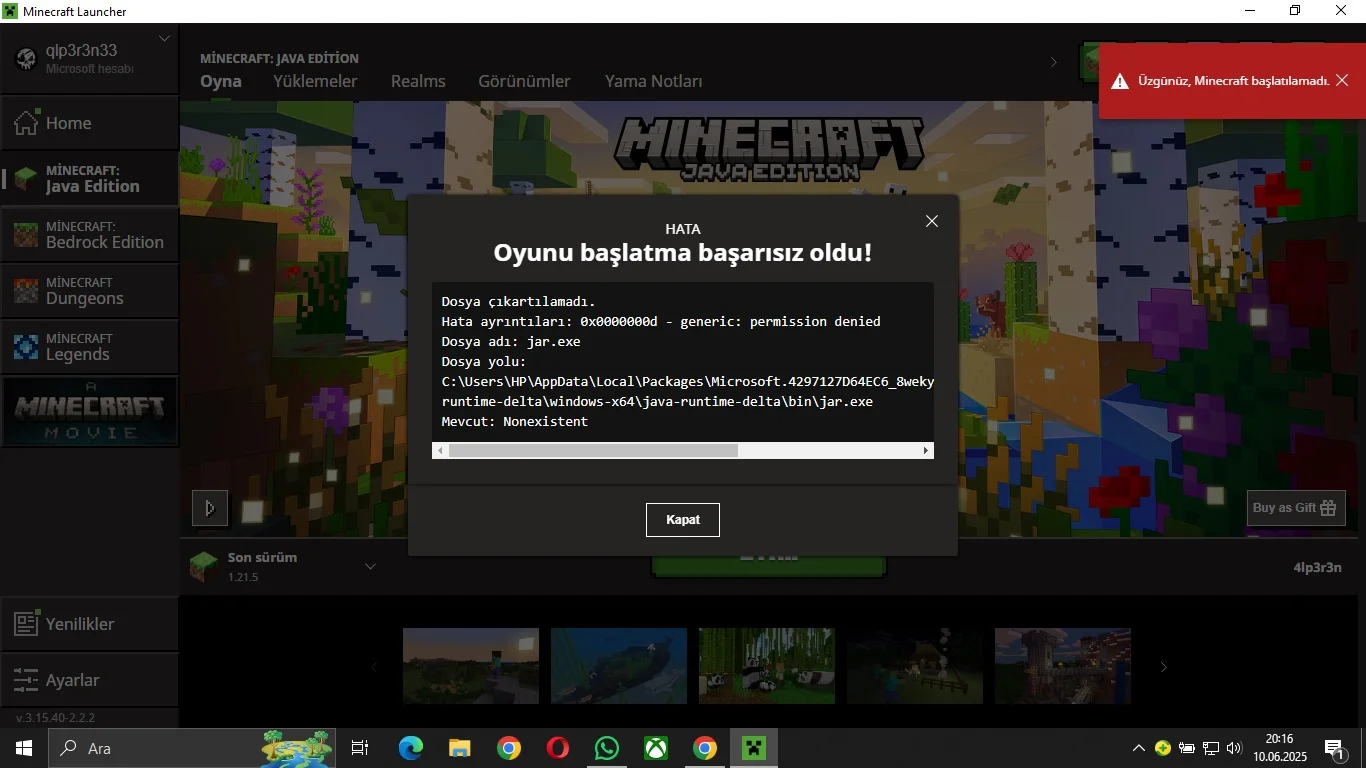
Task: Switch to the Oyna tab
Action: click(221, 81)
